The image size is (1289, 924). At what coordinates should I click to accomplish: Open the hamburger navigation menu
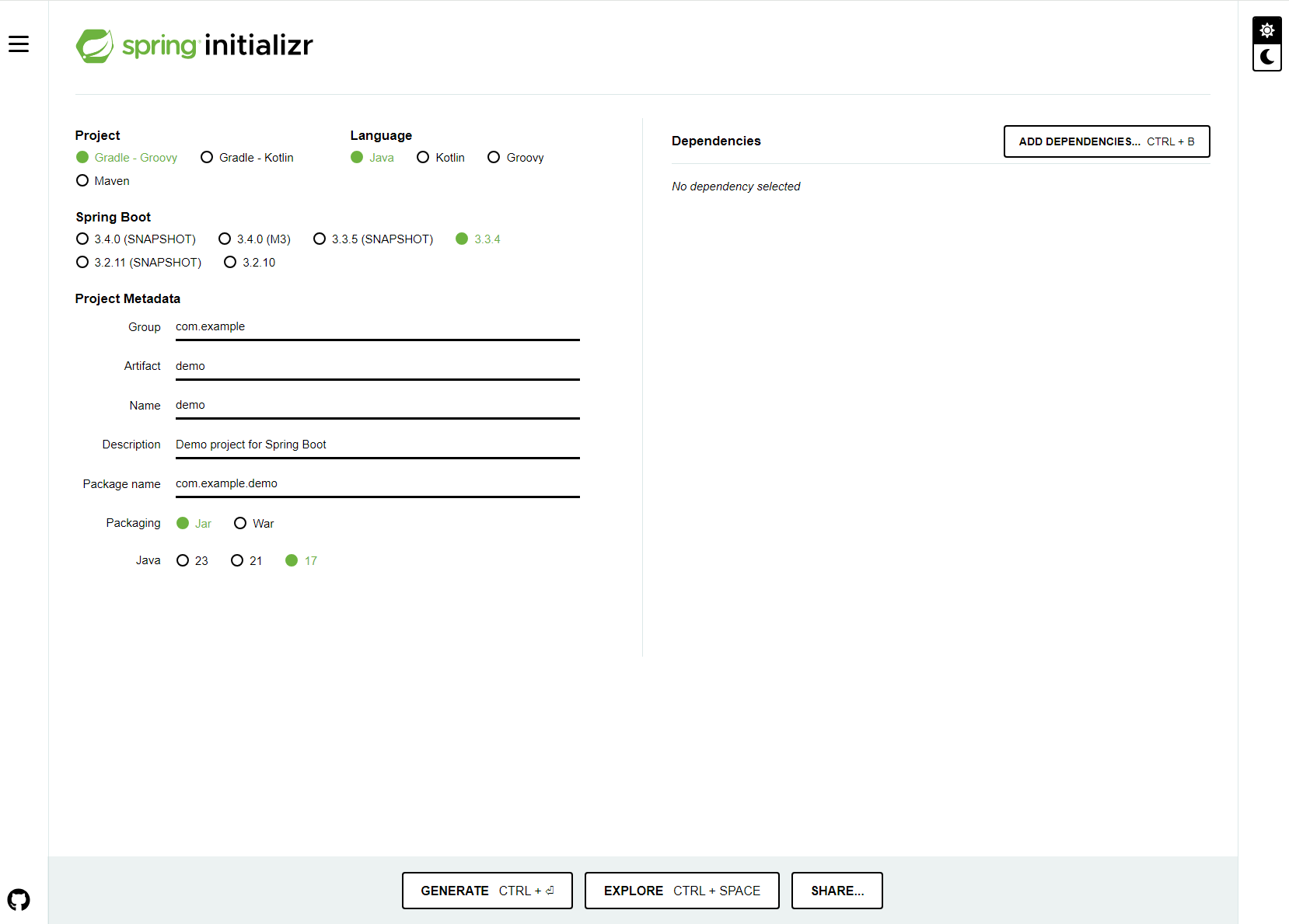(x=19, y=44)
